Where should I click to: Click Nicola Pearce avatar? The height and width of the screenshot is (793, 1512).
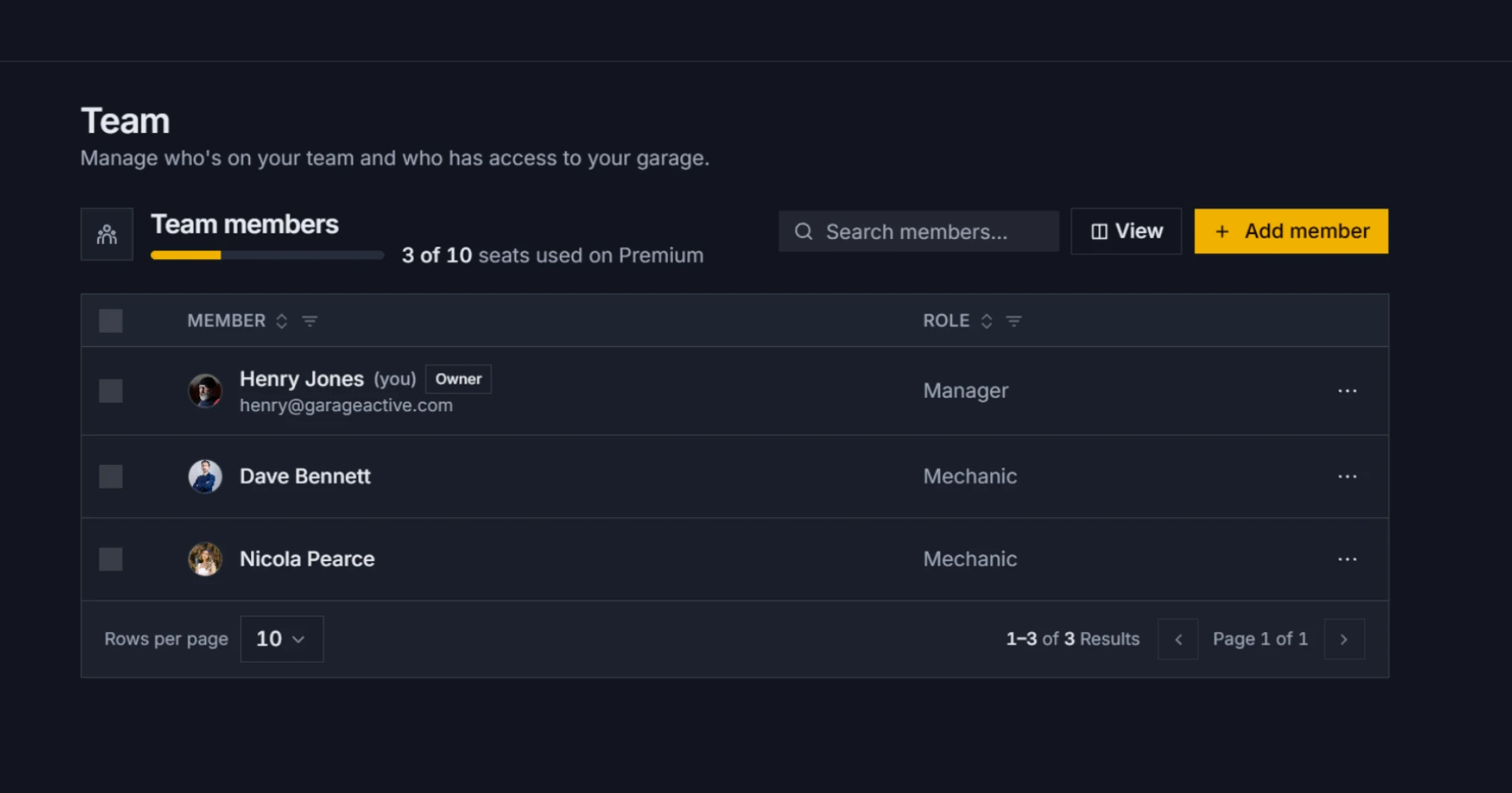tap(205, 559)
